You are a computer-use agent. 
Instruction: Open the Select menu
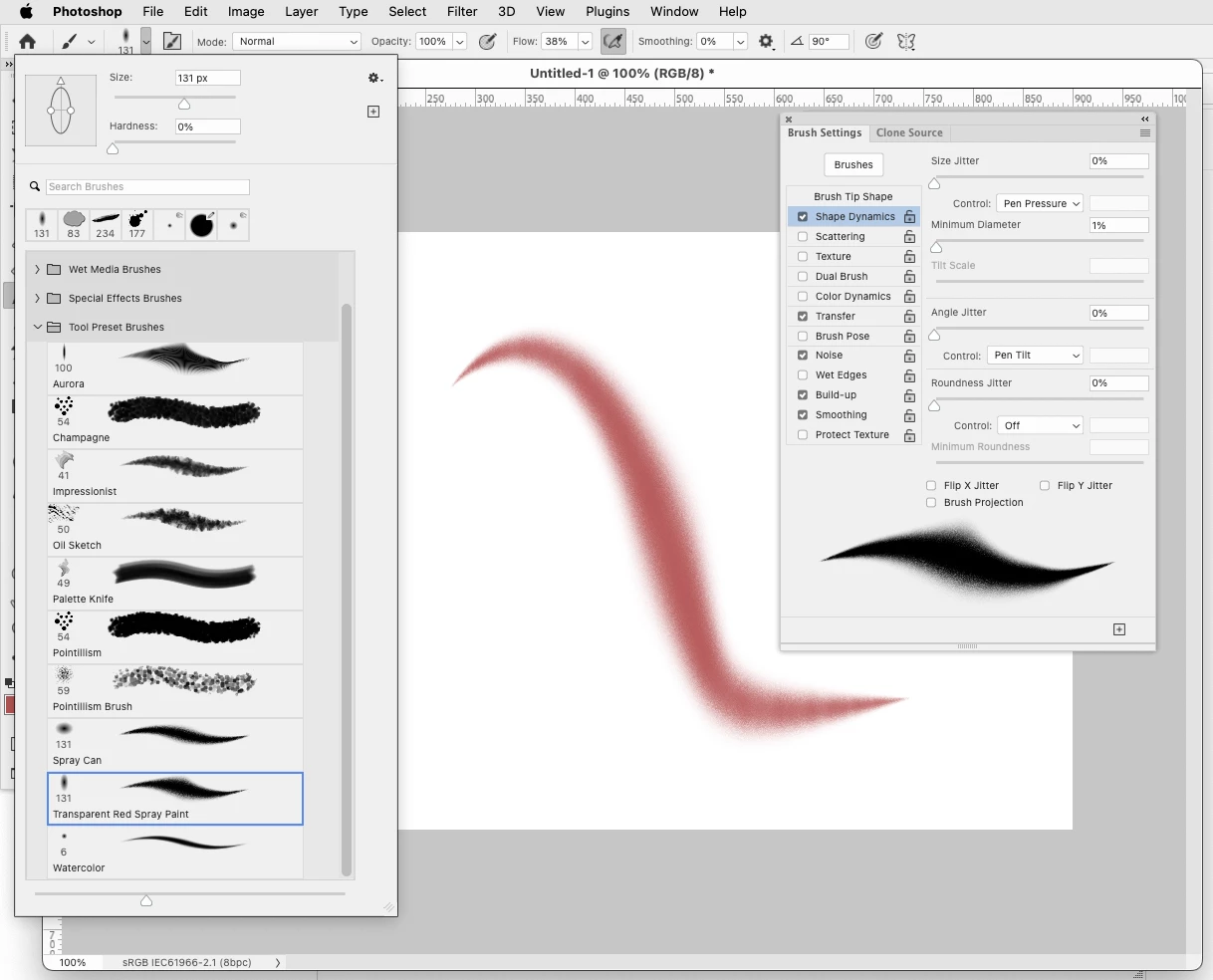(x=407, y=12)
